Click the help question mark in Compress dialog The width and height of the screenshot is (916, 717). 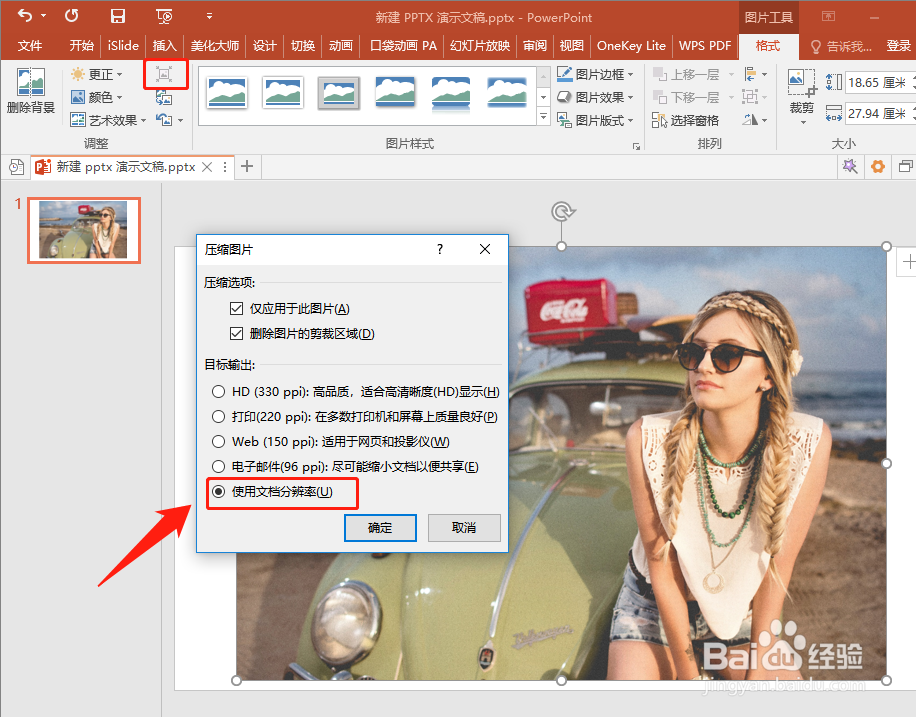click(440, 250)
